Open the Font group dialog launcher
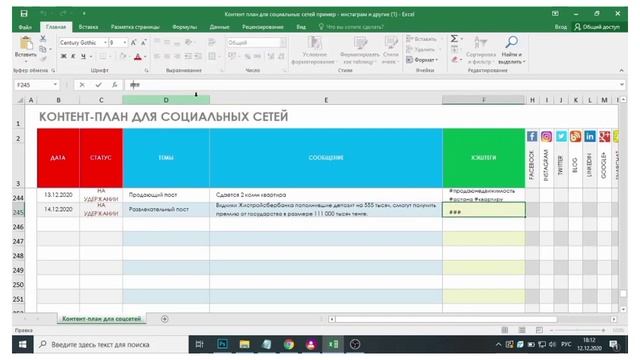Viewport: 640px width, 360px height. (146, 71)
